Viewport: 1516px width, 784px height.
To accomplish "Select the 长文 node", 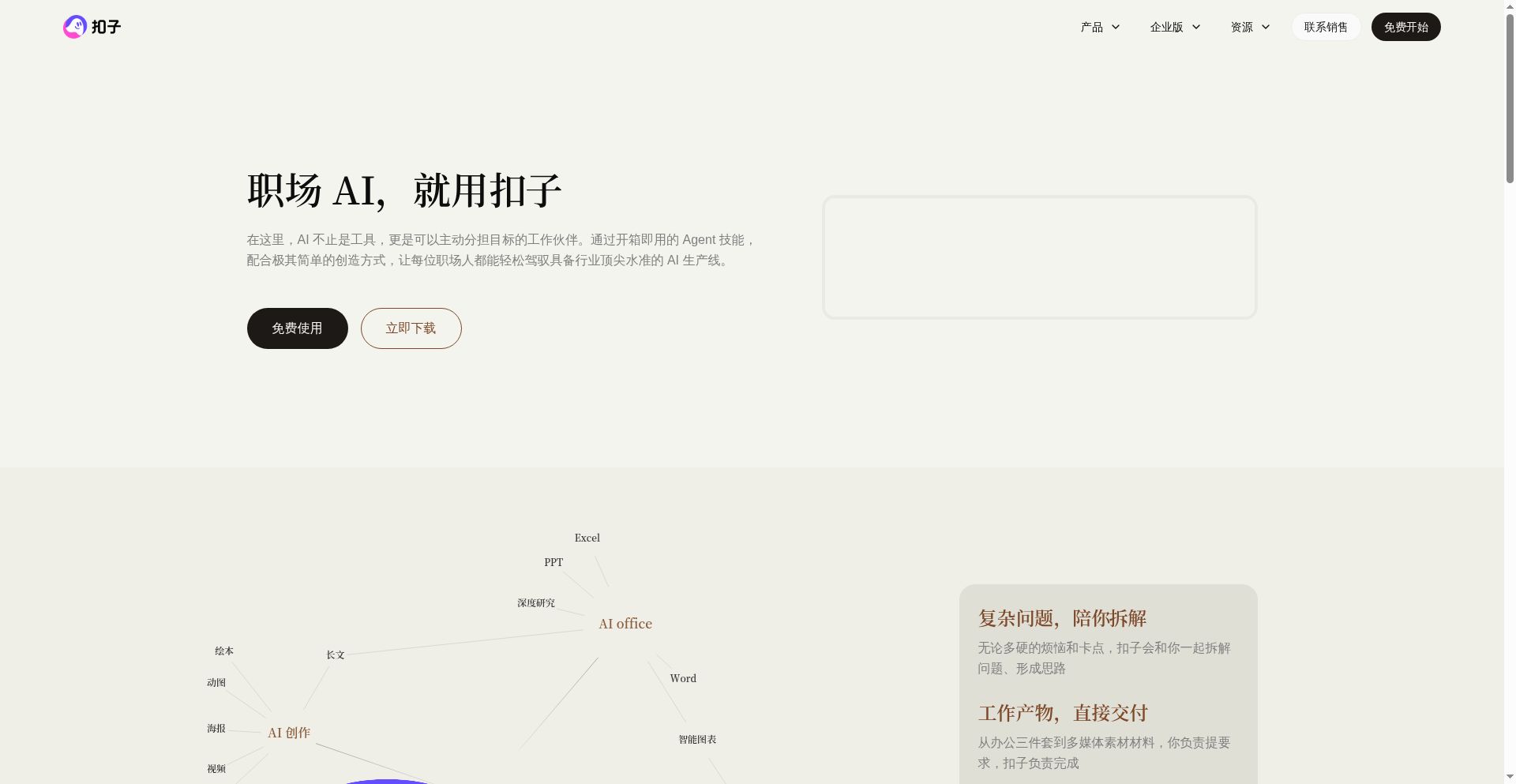I will [335, 655].
